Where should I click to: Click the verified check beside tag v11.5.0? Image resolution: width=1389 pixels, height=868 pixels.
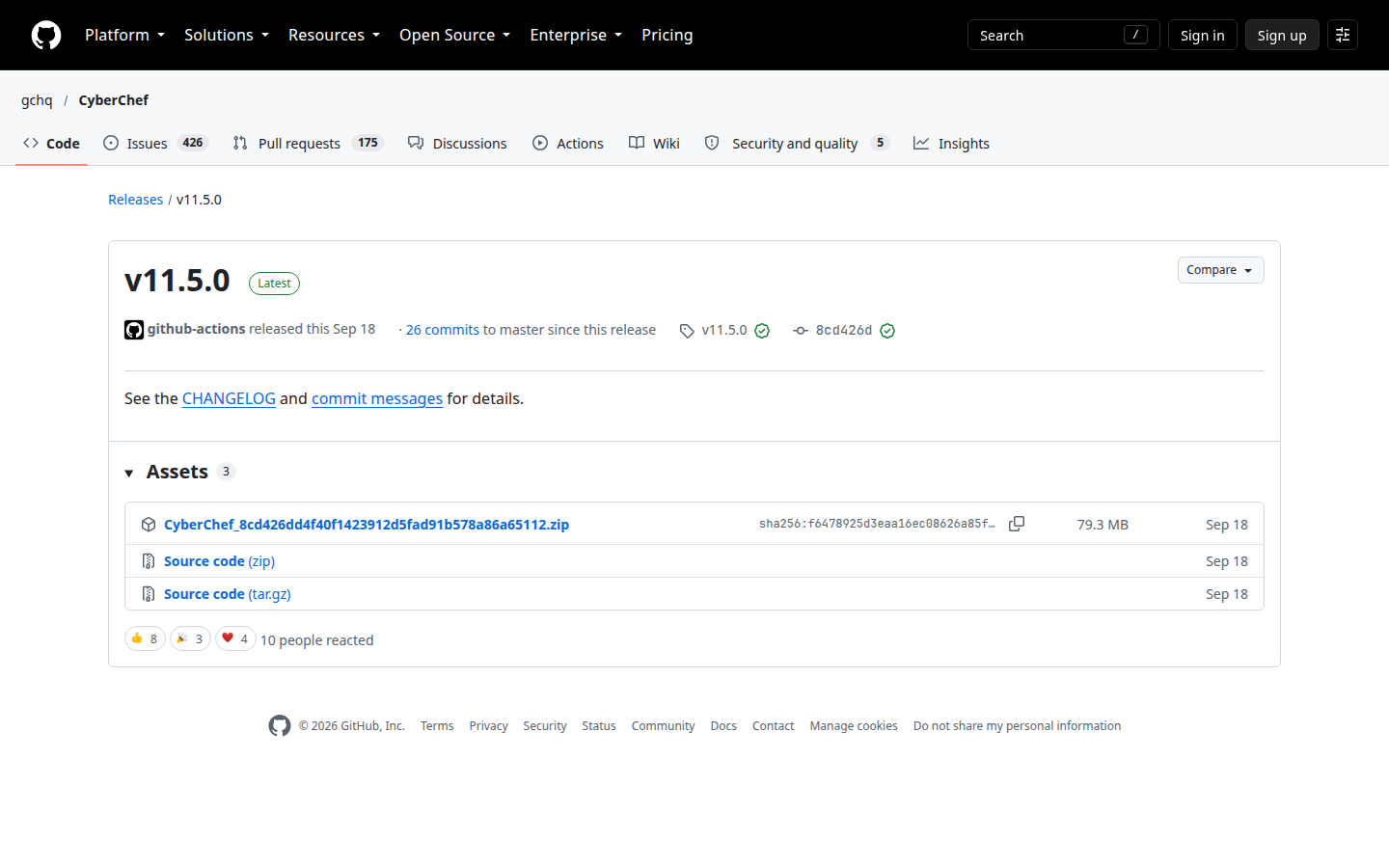point(762,331)
